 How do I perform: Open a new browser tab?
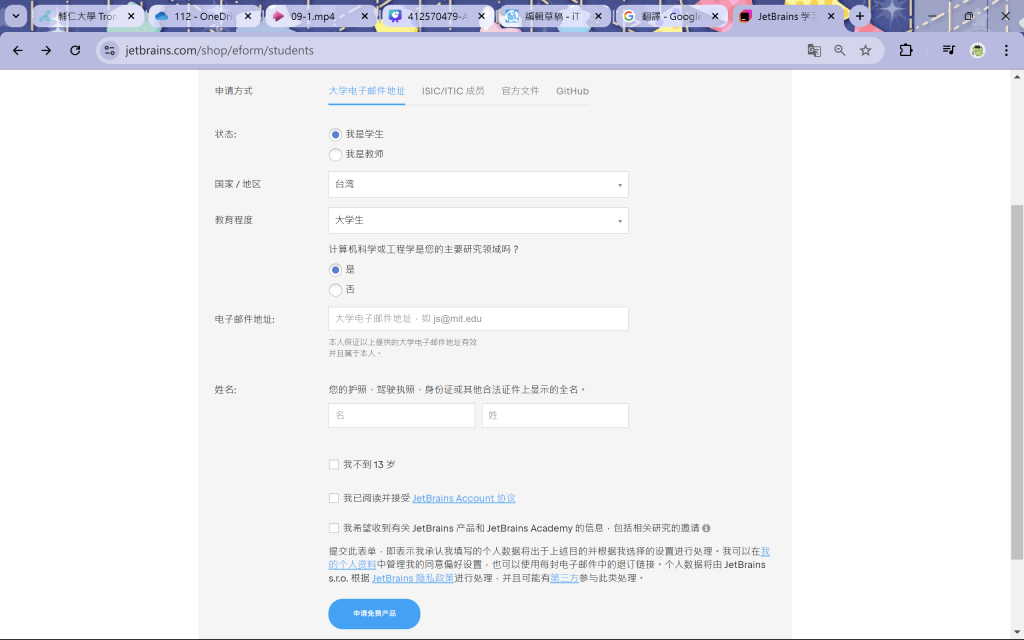coord(859,16)
